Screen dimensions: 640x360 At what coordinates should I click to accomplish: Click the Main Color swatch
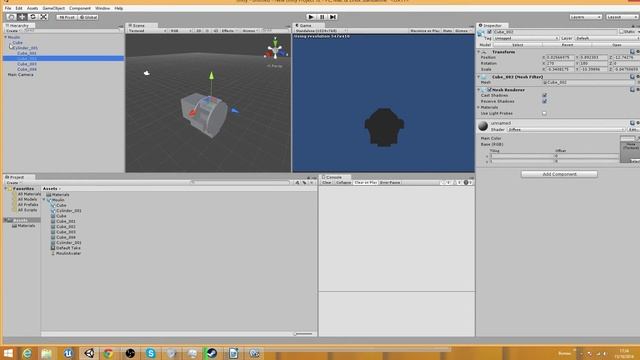tap(627, 138)
